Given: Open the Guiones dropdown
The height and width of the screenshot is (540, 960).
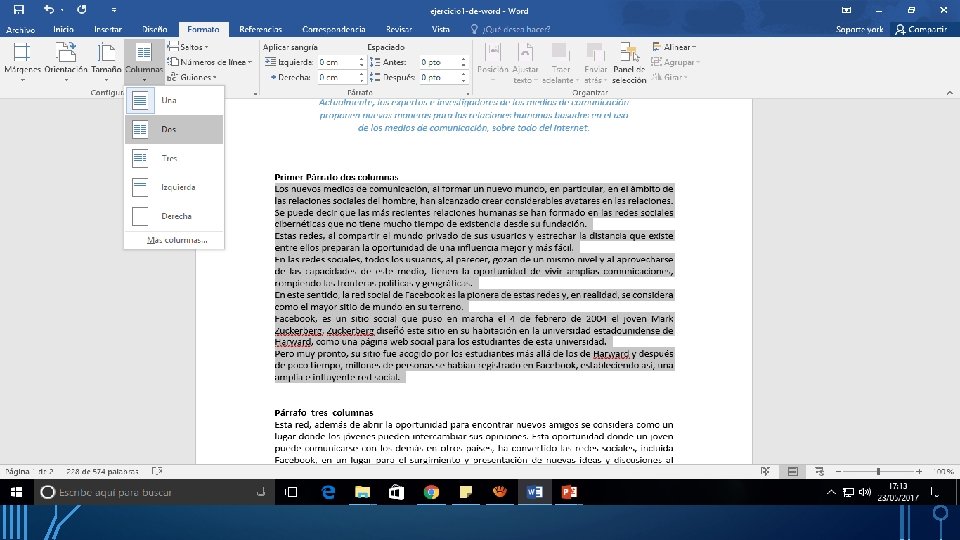Looking at the screenshot, I should pyautogui.click(x=192, y=77).
